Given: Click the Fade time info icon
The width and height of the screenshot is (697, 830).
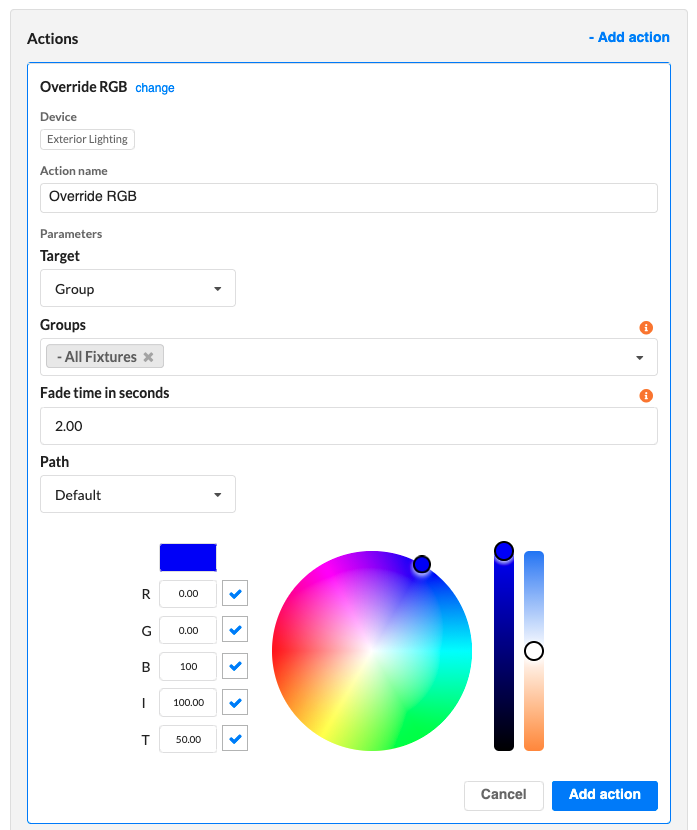Looking at the screenshot, I should coord(646,395).
